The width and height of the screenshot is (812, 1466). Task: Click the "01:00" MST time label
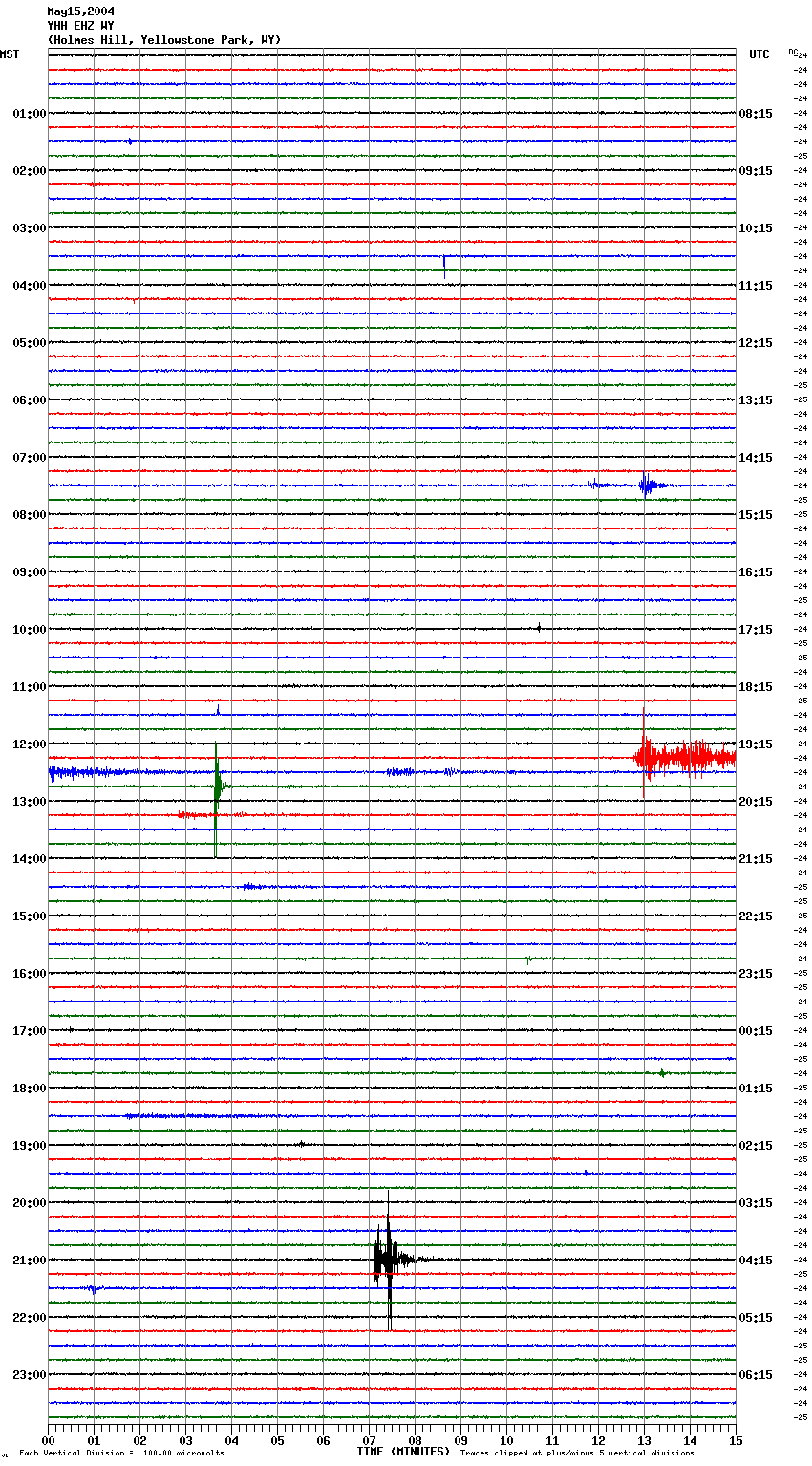(x=30, y=114)
